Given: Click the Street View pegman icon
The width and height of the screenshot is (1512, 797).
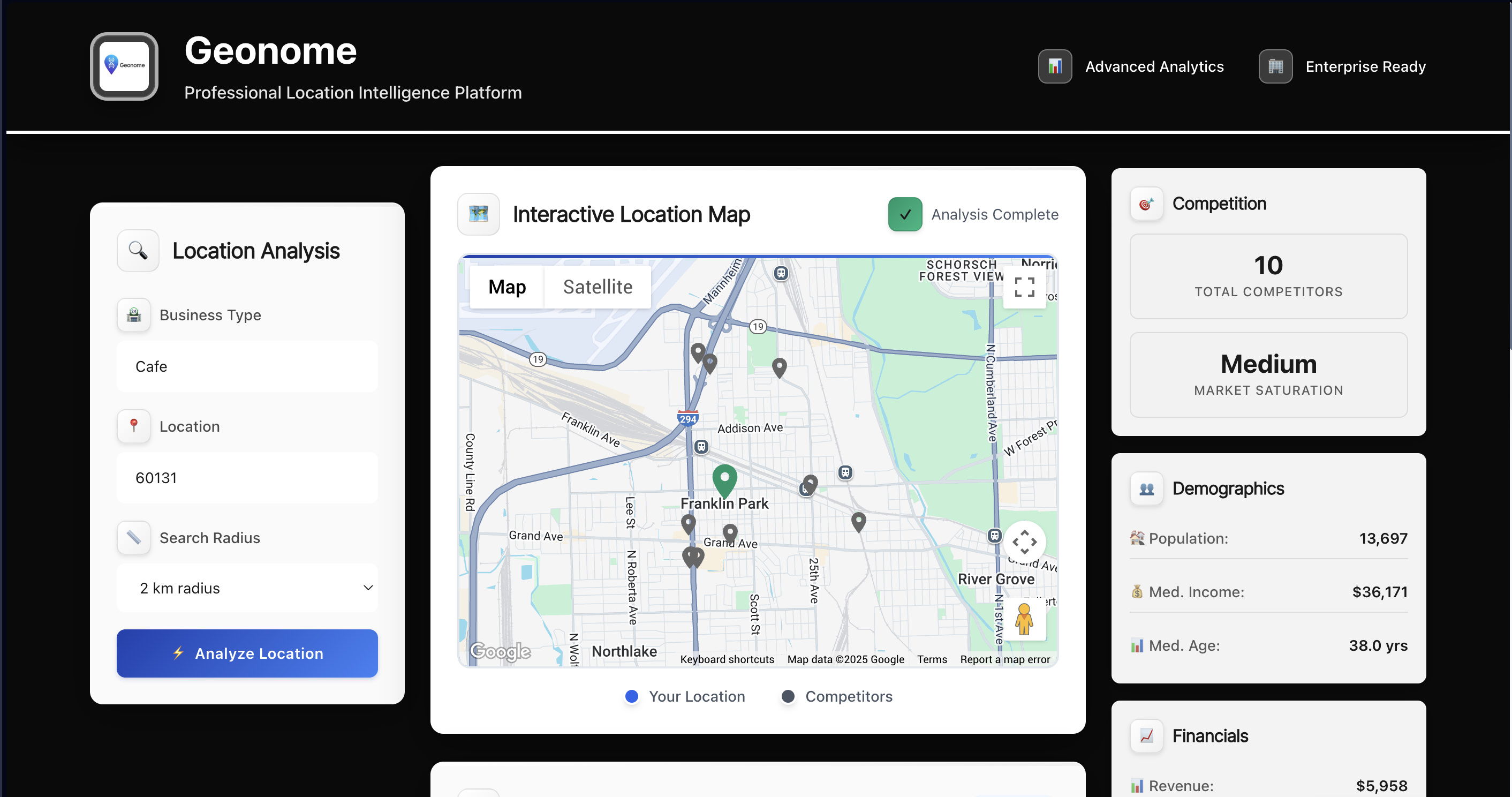Looking at the screenshot, I should 1024,619.
